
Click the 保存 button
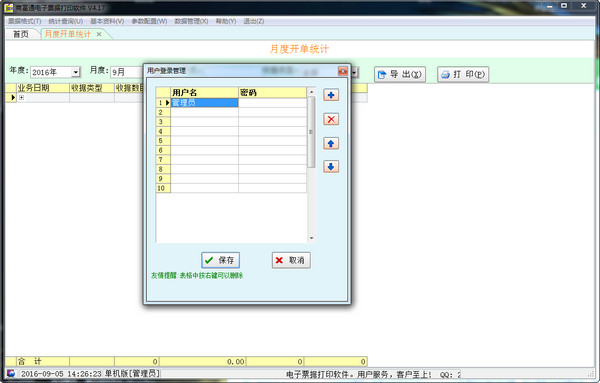tap(220, 260)
